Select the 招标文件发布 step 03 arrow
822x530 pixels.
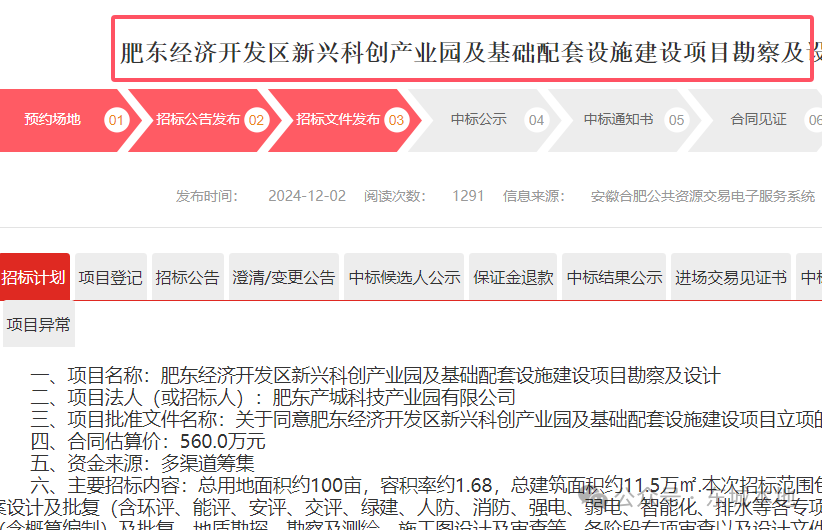(345, 120)
